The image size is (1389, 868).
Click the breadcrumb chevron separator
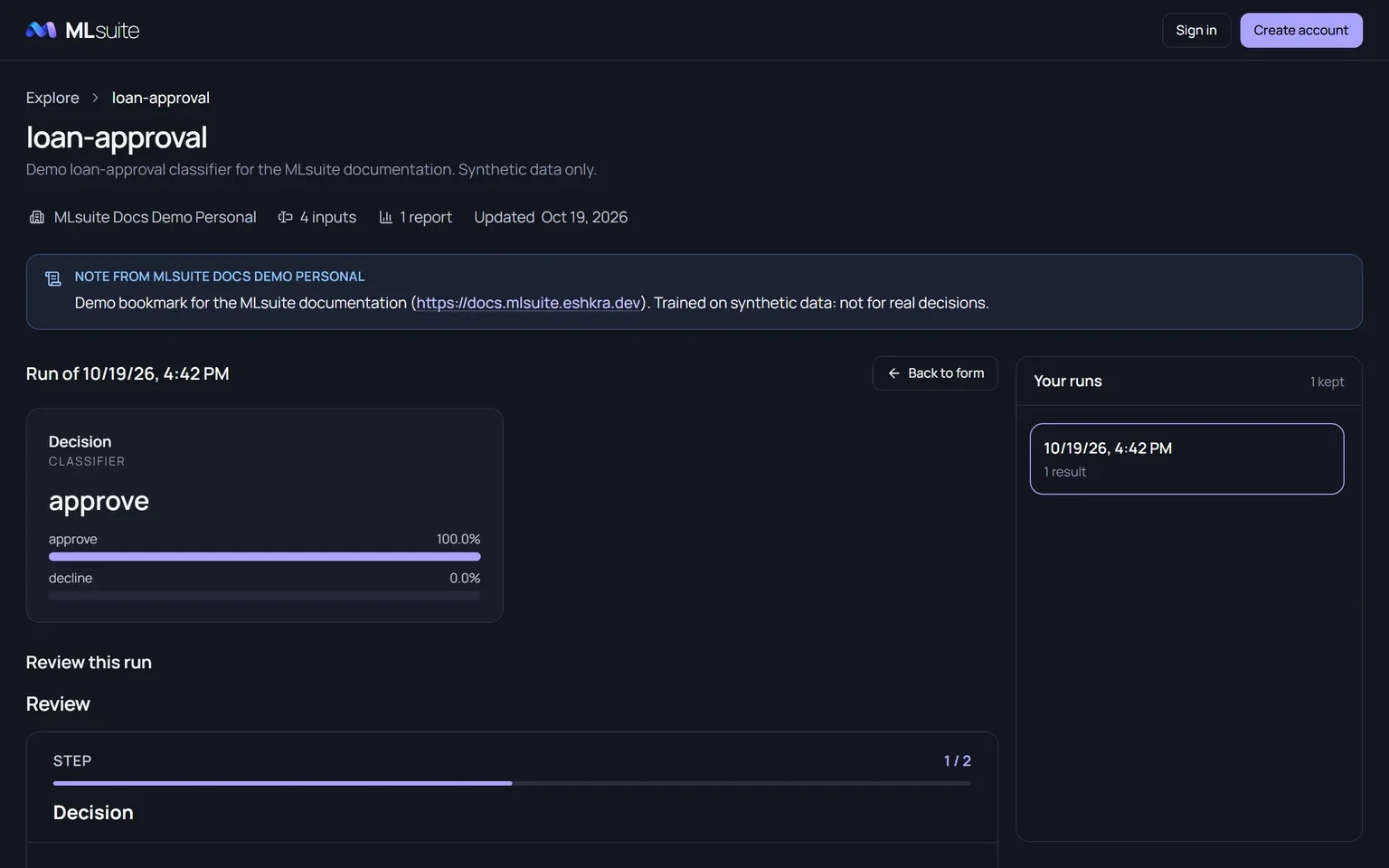(95, 98)
